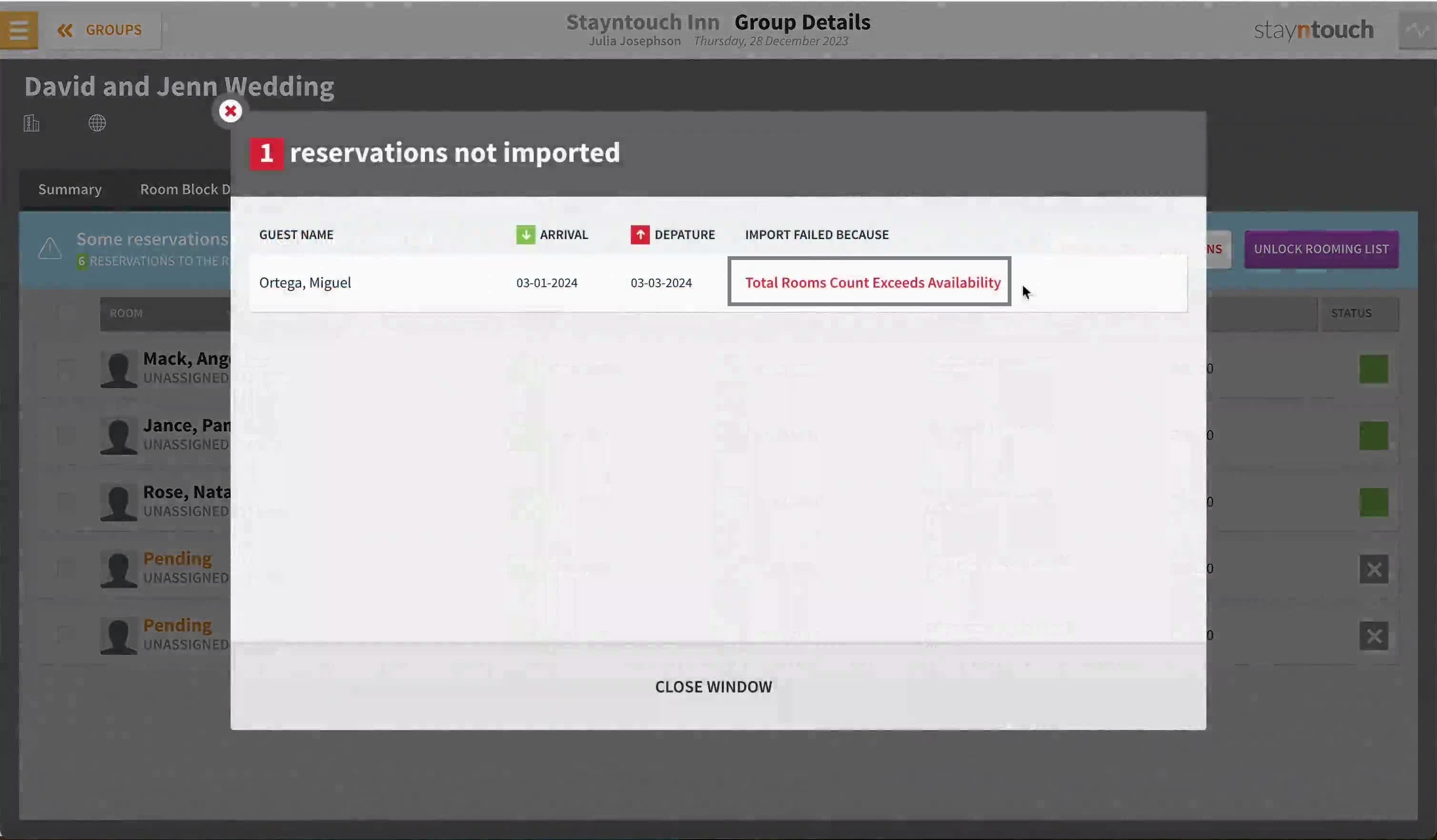Click X status icon of first Pending
The image size is (1437, 840).
(1374, 570)
